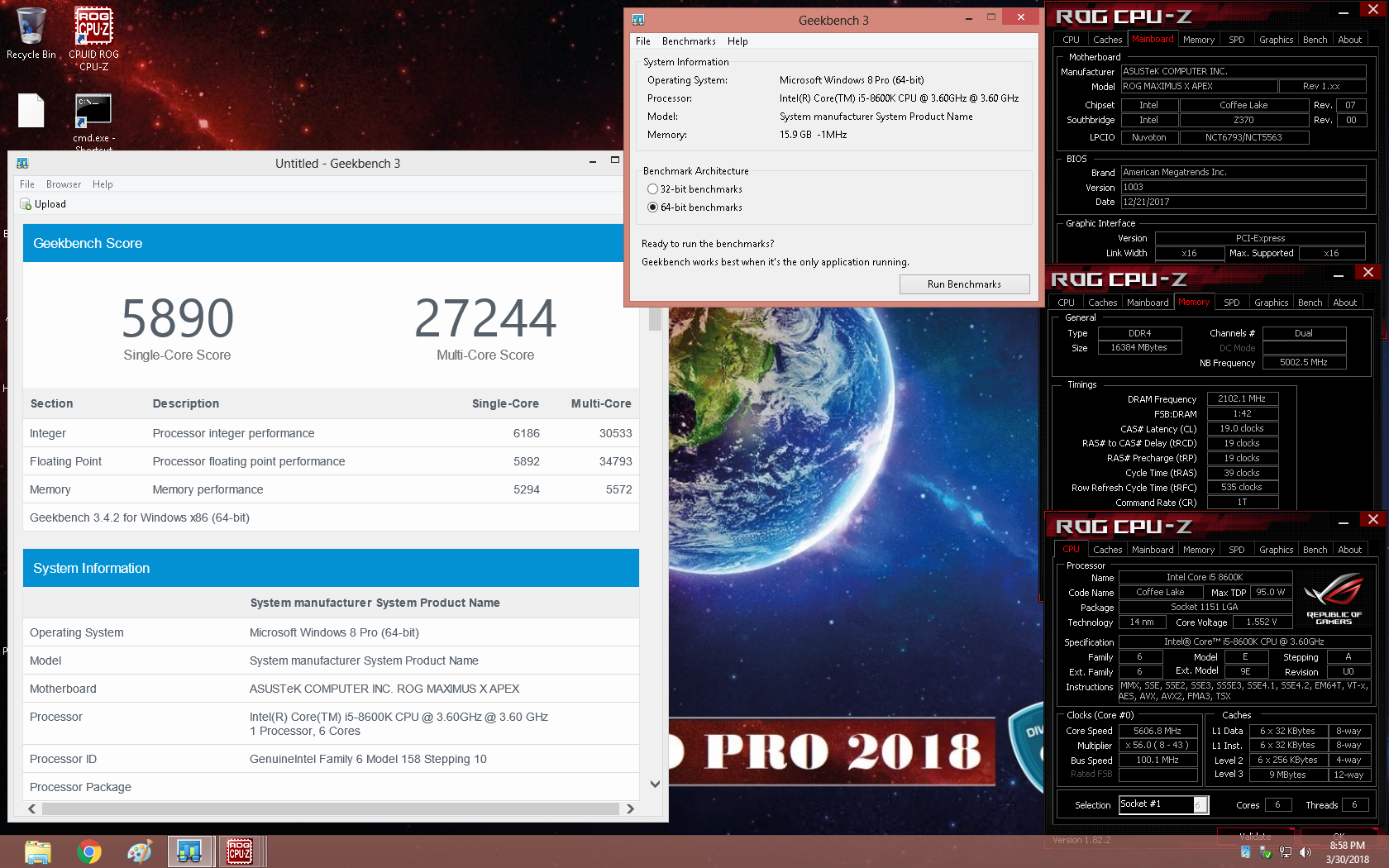1389x868 pixels.
Task: Switch to the Caches tab in the bottom CPU-Z window
Action: [x=1107, y=550]
